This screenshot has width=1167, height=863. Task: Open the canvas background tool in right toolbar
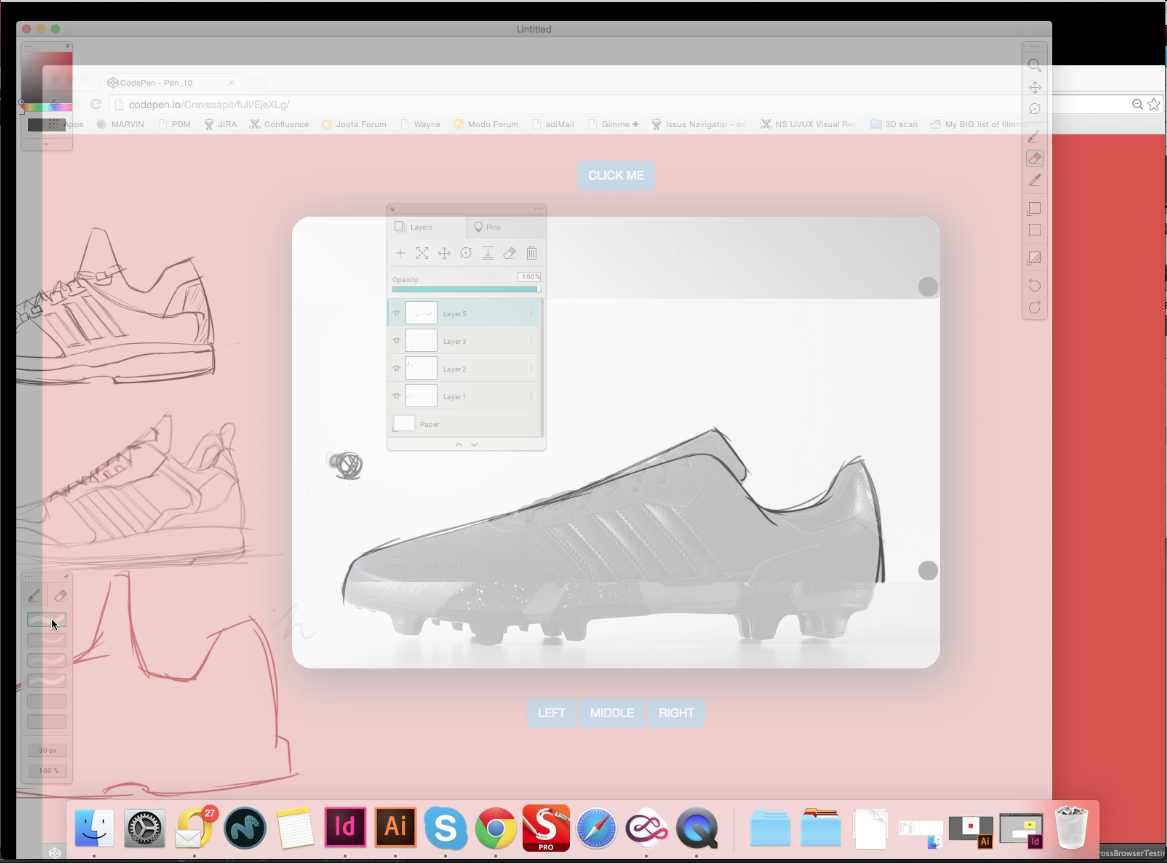click(x=1035, y=258)
